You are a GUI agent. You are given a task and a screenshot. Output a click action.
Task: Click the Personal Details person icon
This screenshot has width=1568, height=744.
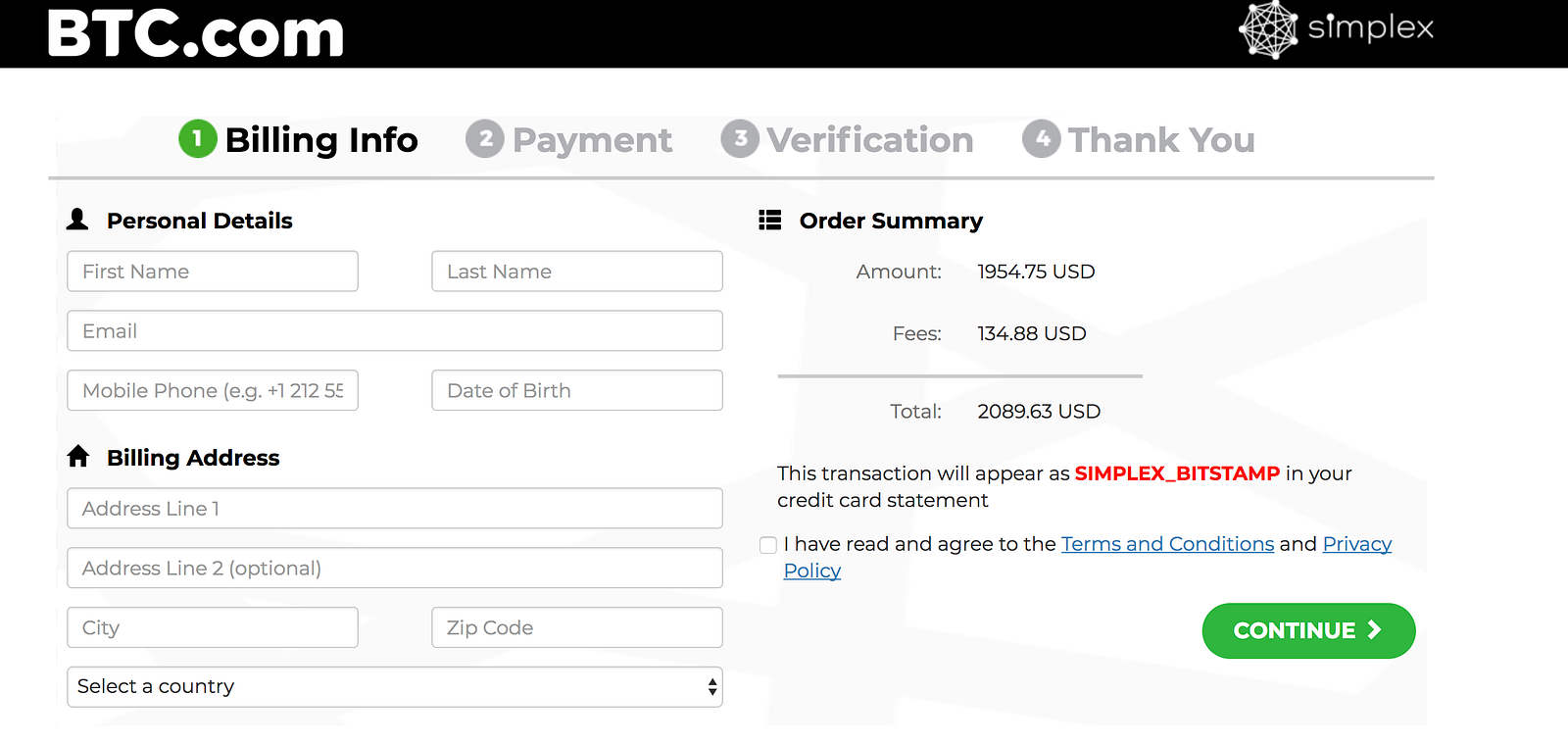[x=77, y=220]
